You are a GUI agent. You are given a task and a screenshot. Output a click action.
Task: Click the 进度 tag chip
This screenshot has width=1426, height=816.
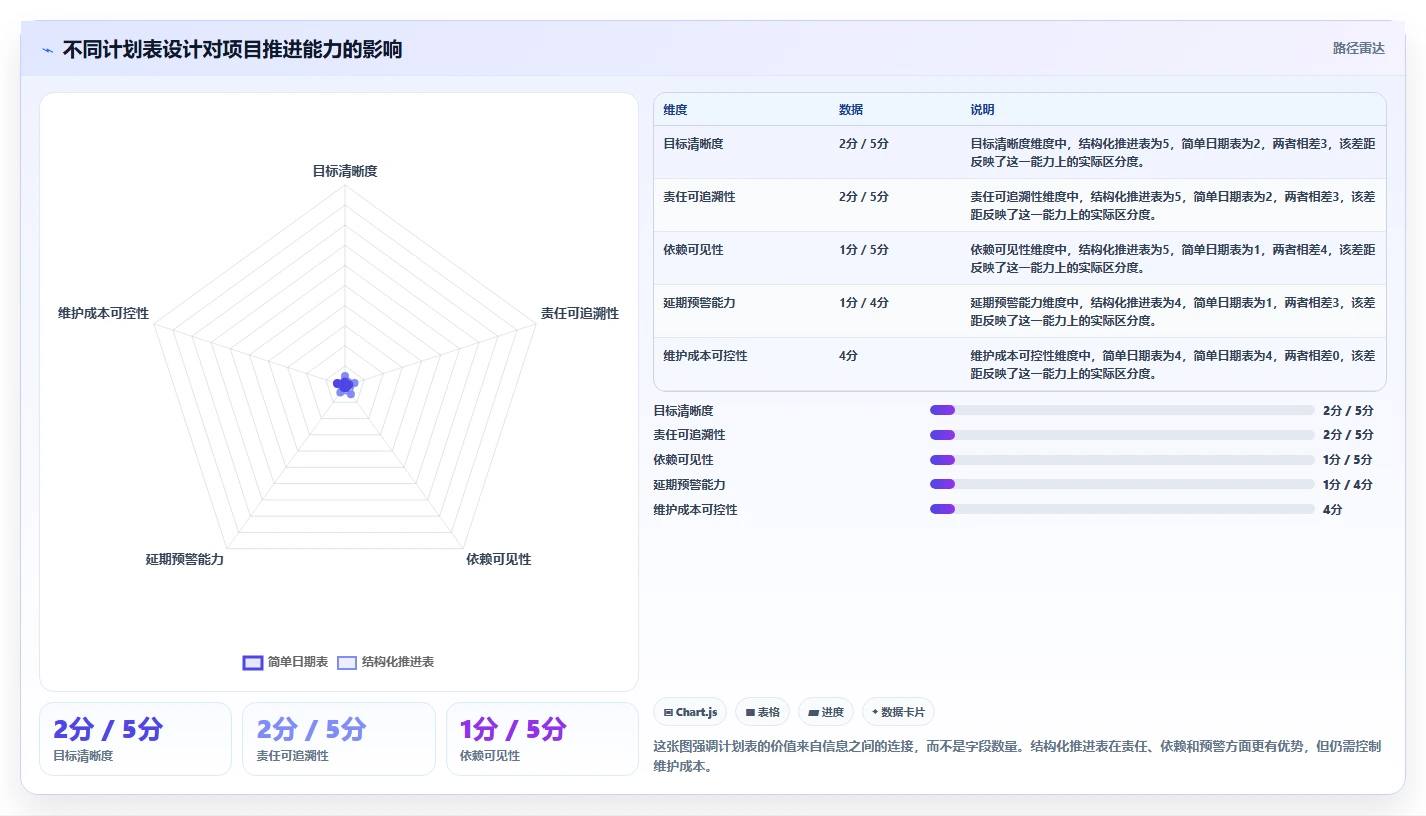tap(826, 712)
